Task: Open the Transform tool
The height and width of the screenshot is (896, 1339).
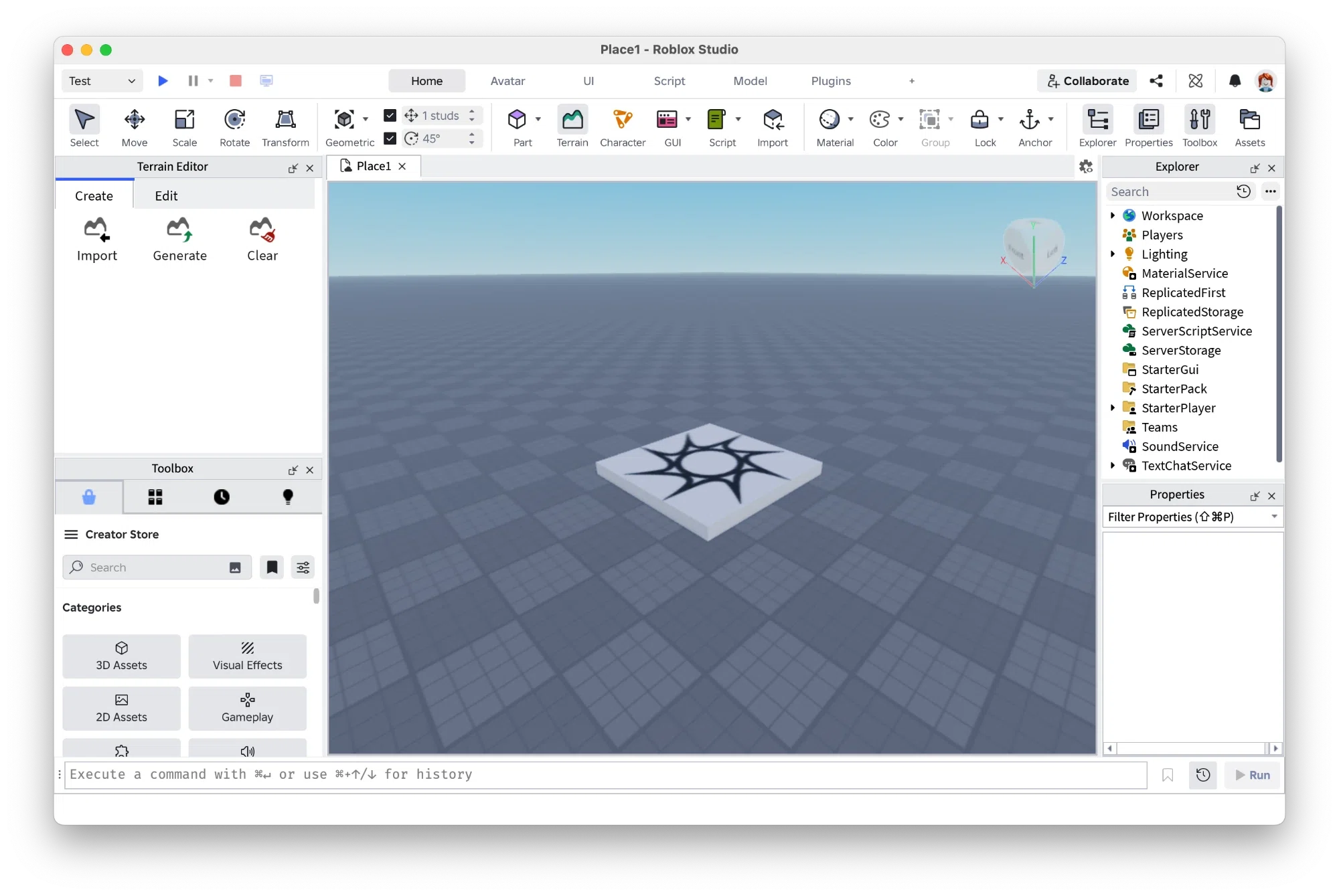Action: 285,126
